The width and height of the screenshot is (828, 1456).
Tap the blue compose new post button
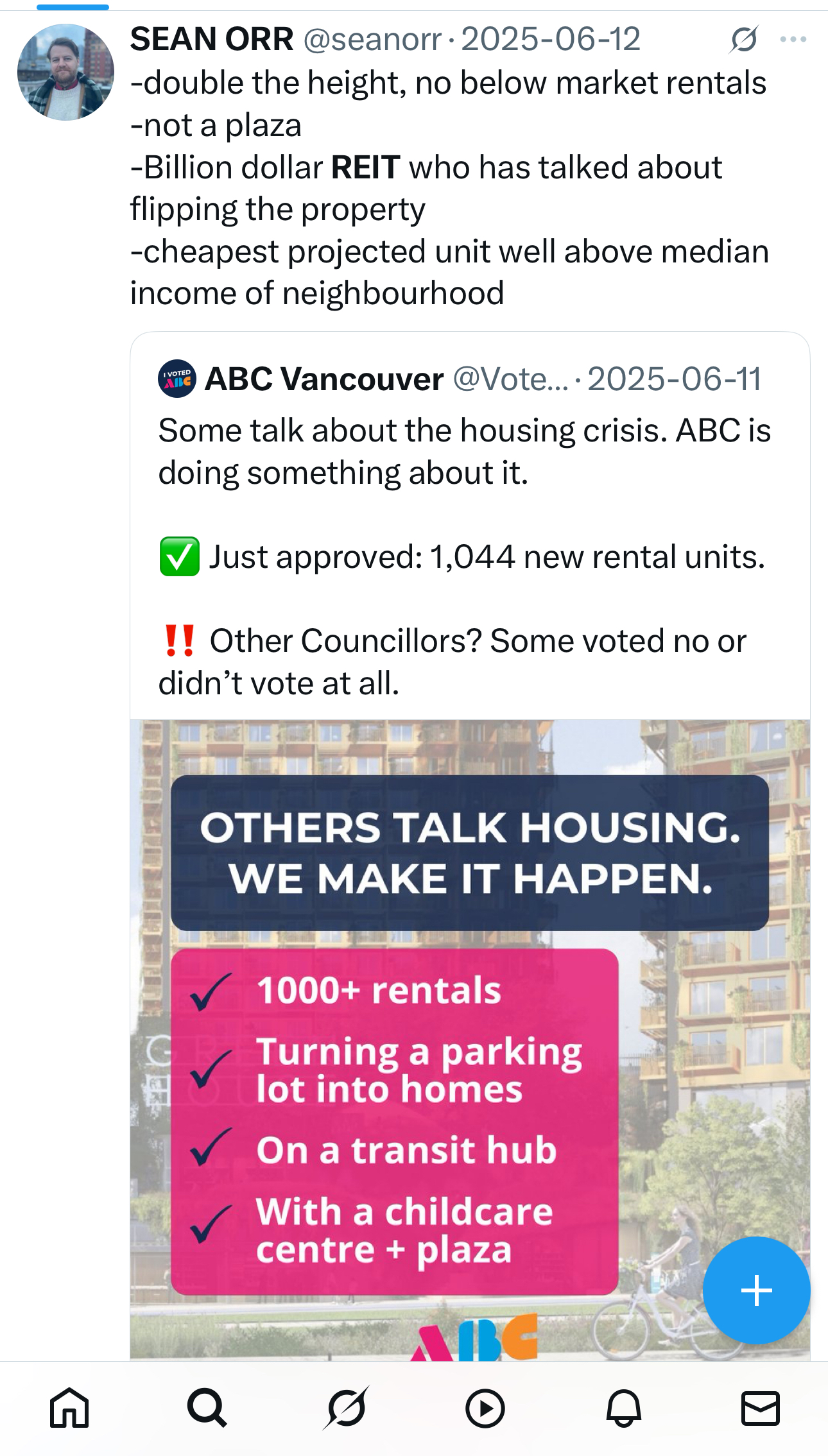click(756, 1290)
